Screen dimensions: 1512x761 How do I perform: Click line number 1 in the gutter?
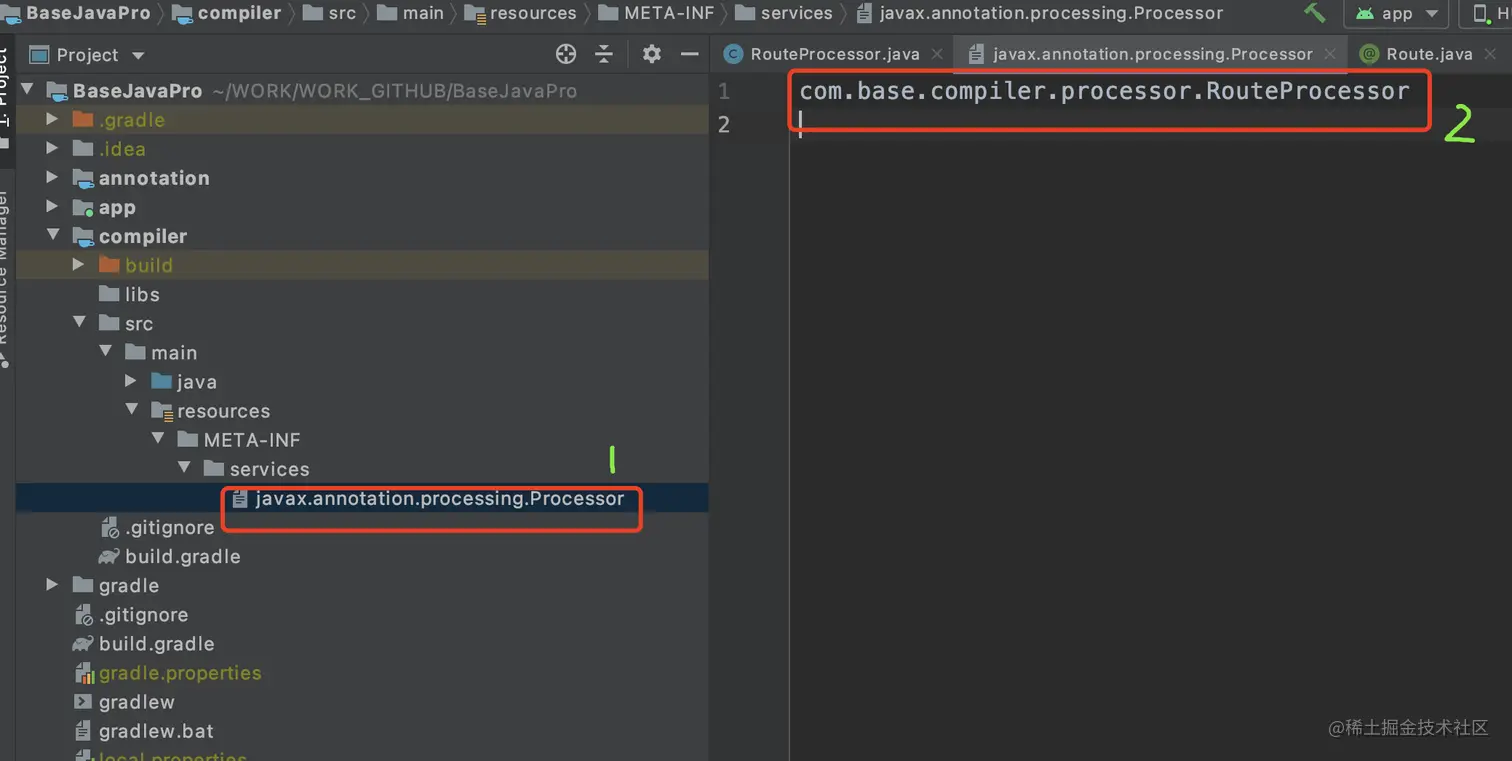724,91
